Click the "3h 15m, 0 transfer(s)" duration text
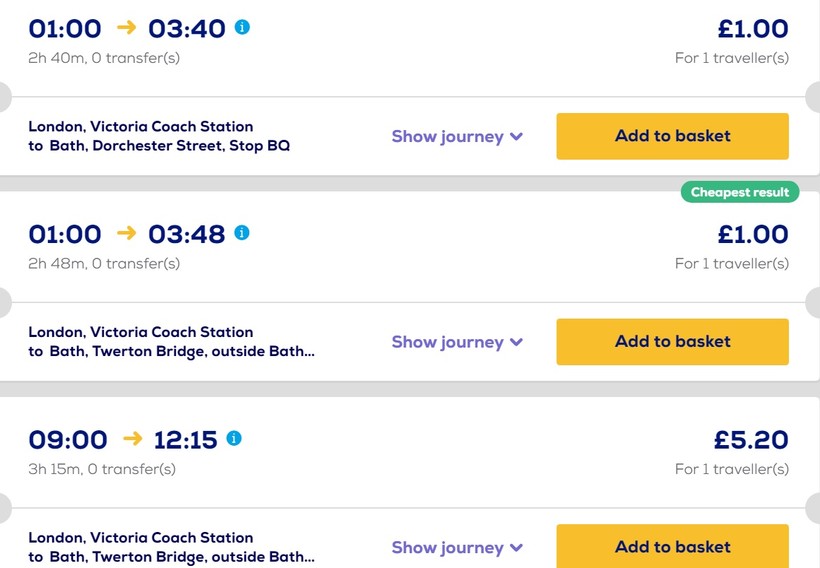820x568 pixels. 102,469
